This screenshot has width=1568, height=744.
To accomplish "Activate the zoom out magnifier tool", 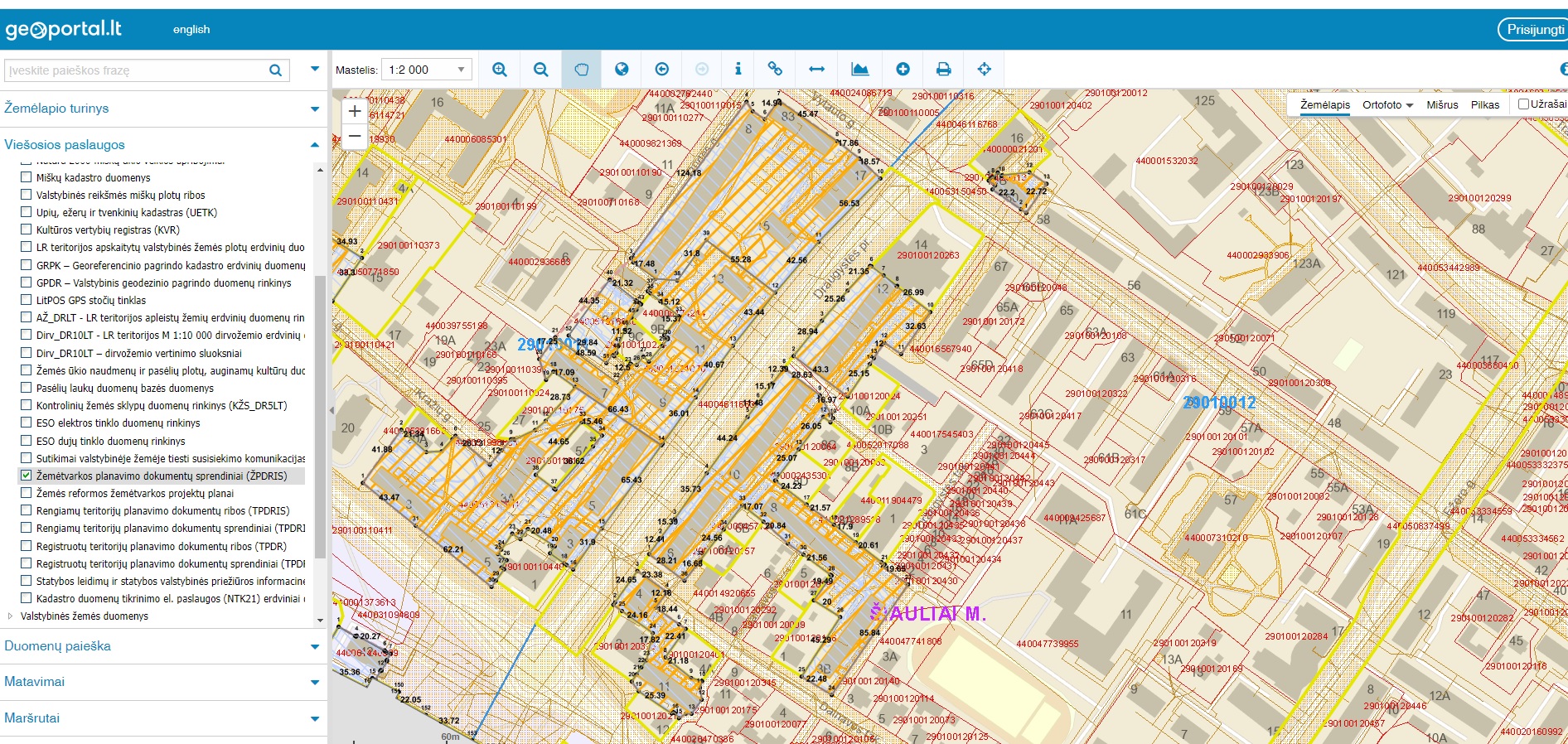I will pos(540,70).
